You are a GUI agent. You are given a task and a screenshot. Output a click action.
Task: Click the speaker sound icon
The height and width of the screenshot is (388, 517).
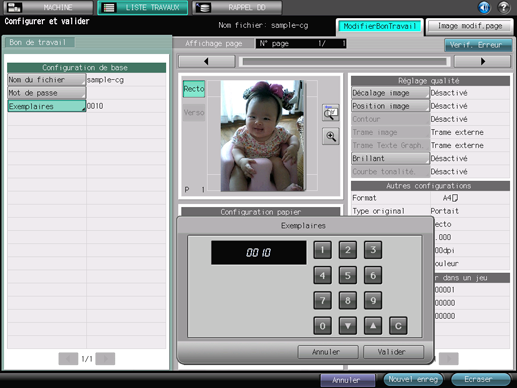coord(484,7)
